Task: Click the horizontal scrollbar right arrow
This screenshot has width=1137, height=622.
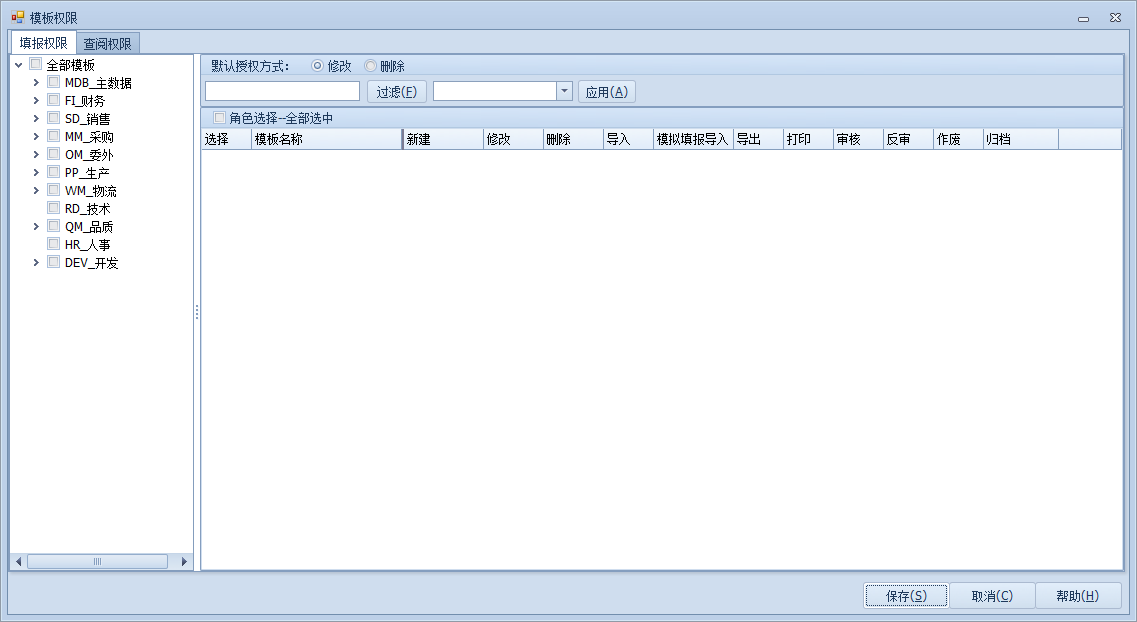Action: pos(184,562)
